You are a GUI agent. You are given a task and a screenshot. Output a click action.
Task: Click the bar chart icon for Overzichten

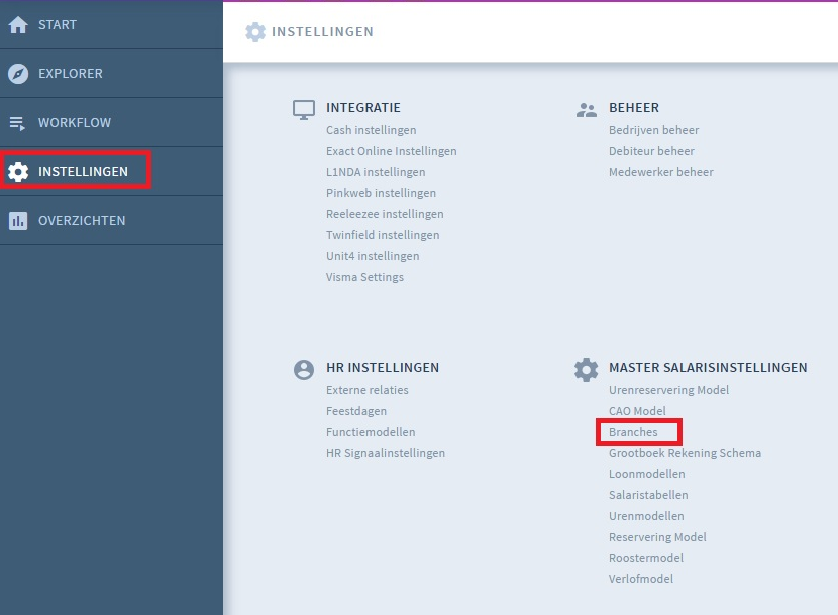[x=18, y=221]
